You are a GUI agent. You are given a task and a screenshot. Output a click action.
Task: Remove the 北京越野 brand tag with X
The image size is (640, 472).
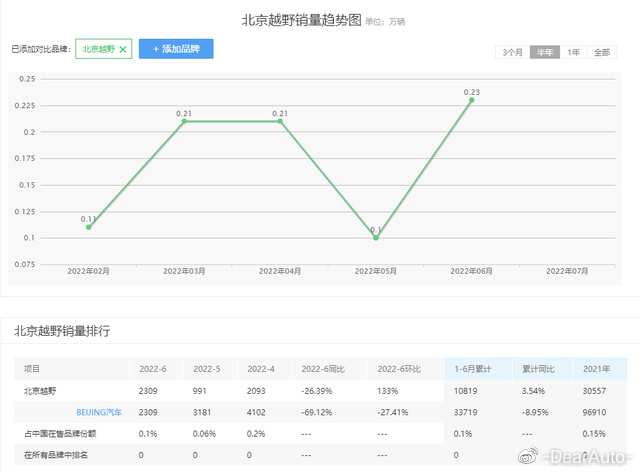point(122,49)
